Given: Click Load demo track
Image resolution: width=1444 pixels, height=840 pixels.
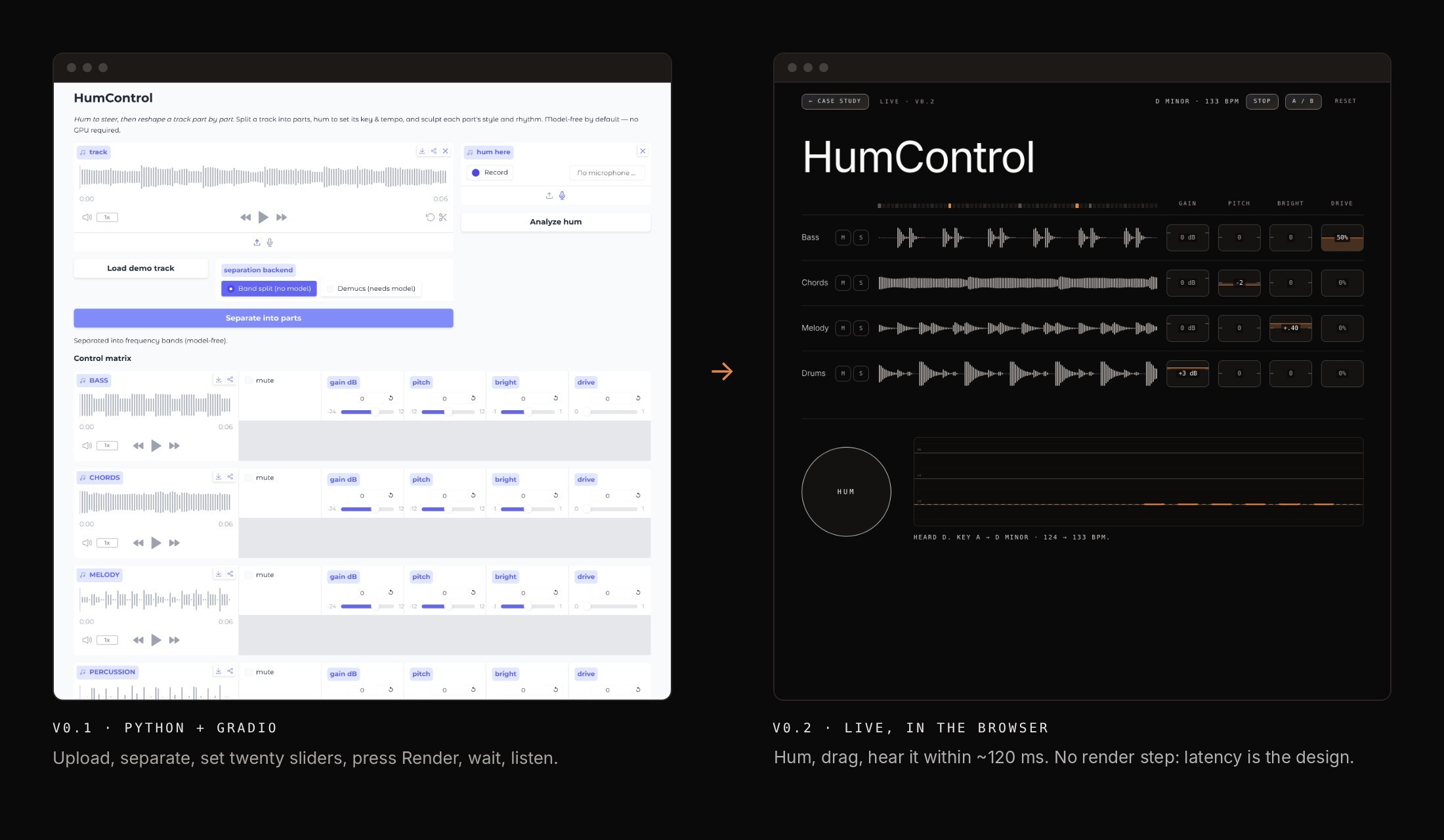Looking at the screenshot, I should click(140, 268).
